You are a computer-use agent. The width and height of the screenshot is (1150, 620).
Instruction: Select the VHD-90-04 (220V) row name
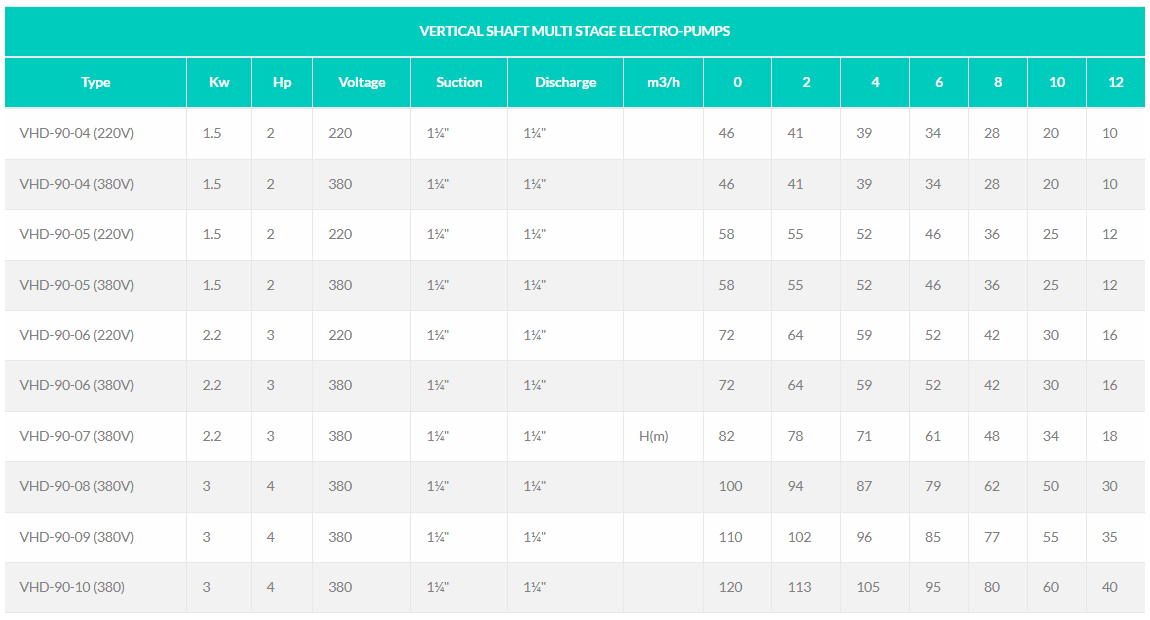pos(77,134)
